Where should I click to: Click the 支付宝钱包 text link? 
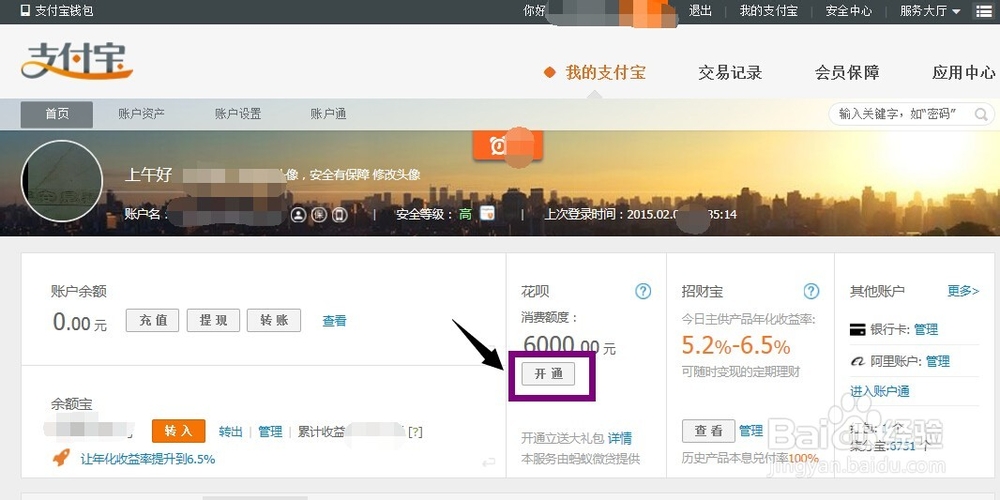[64, 11]
